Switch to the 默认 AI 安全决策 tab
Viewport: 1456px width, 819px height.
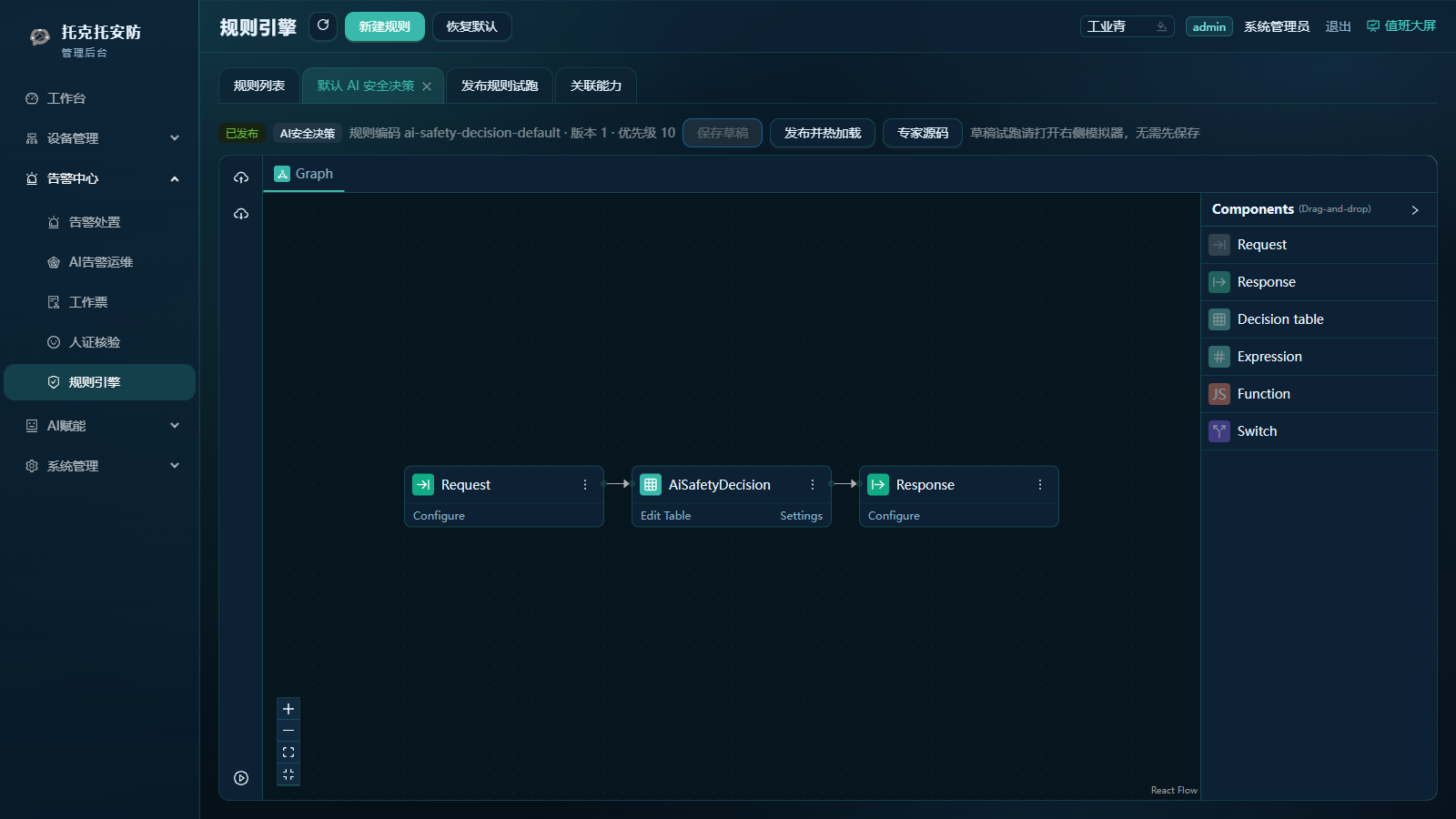pyautogui.click(x=366, y=86)
